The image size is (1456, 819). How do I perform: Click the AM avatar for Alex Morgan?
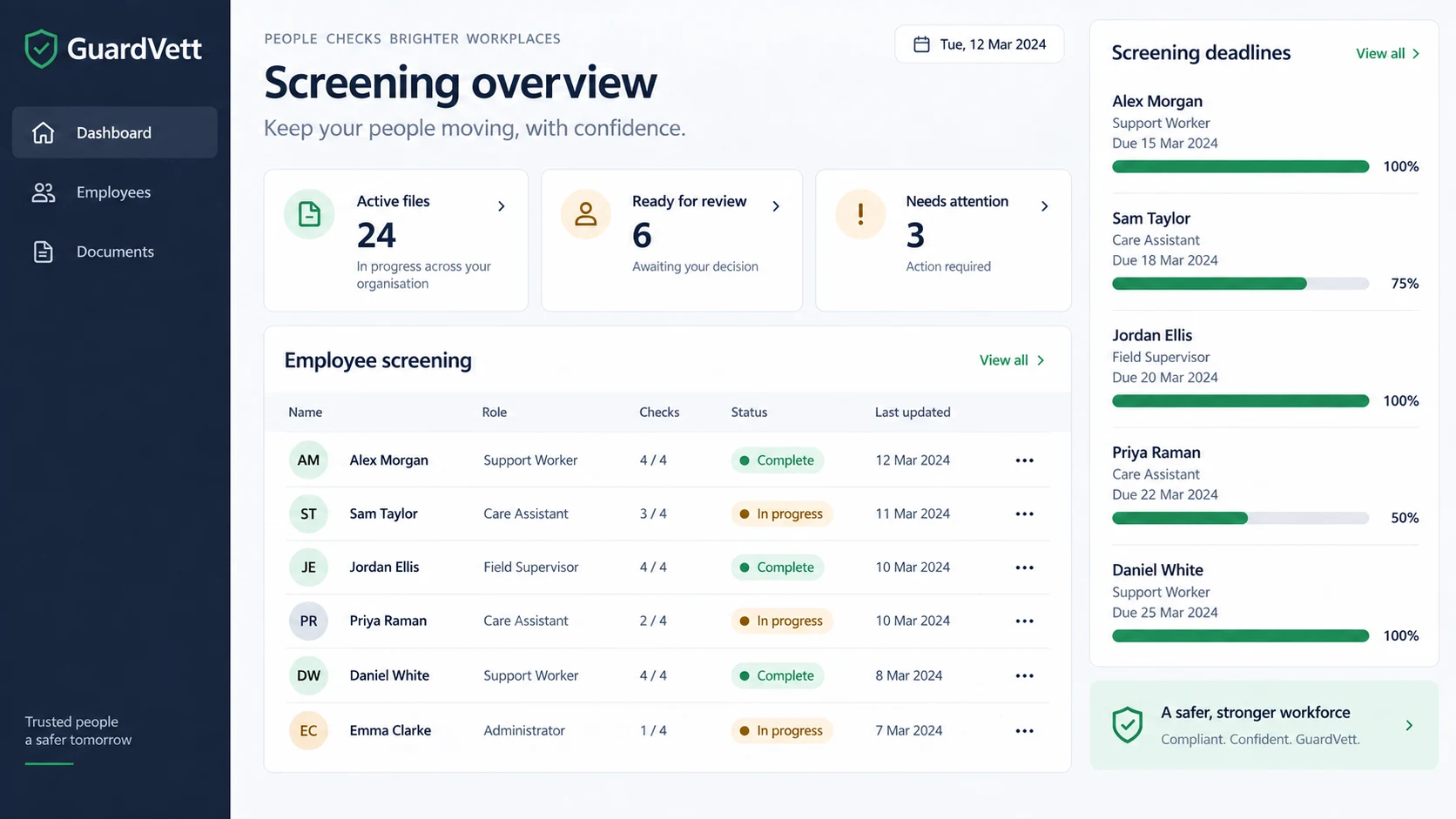(308, 460)
